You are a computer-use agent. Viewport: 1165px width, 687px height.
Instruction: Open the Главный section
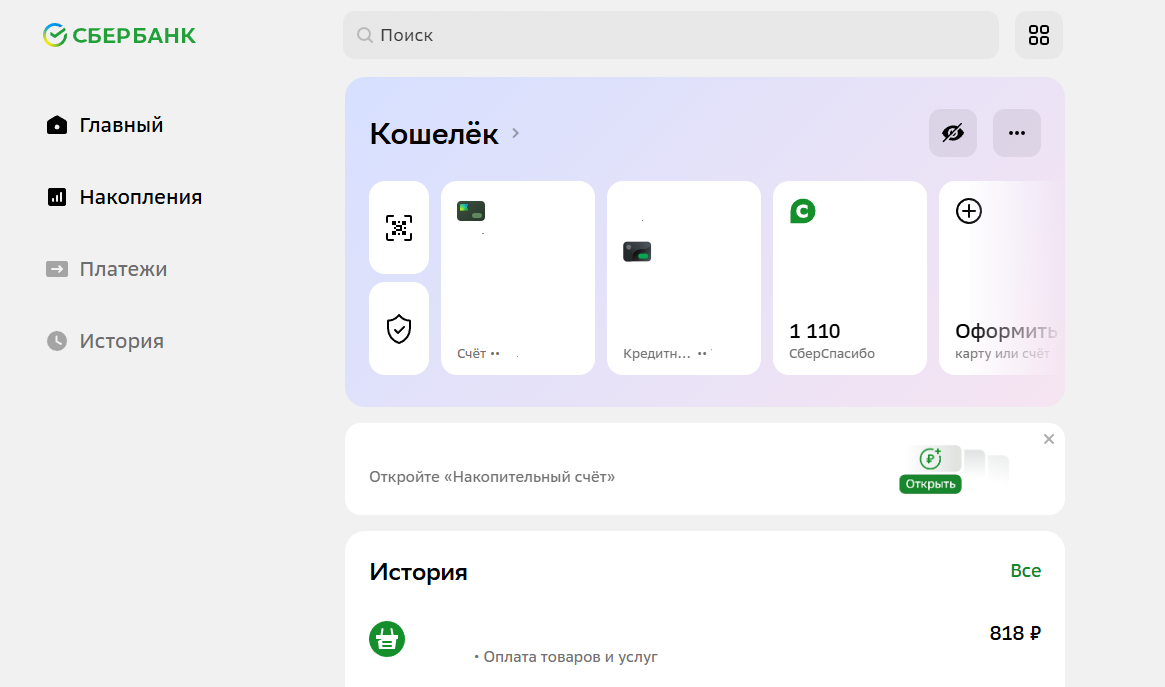[105, 125]
